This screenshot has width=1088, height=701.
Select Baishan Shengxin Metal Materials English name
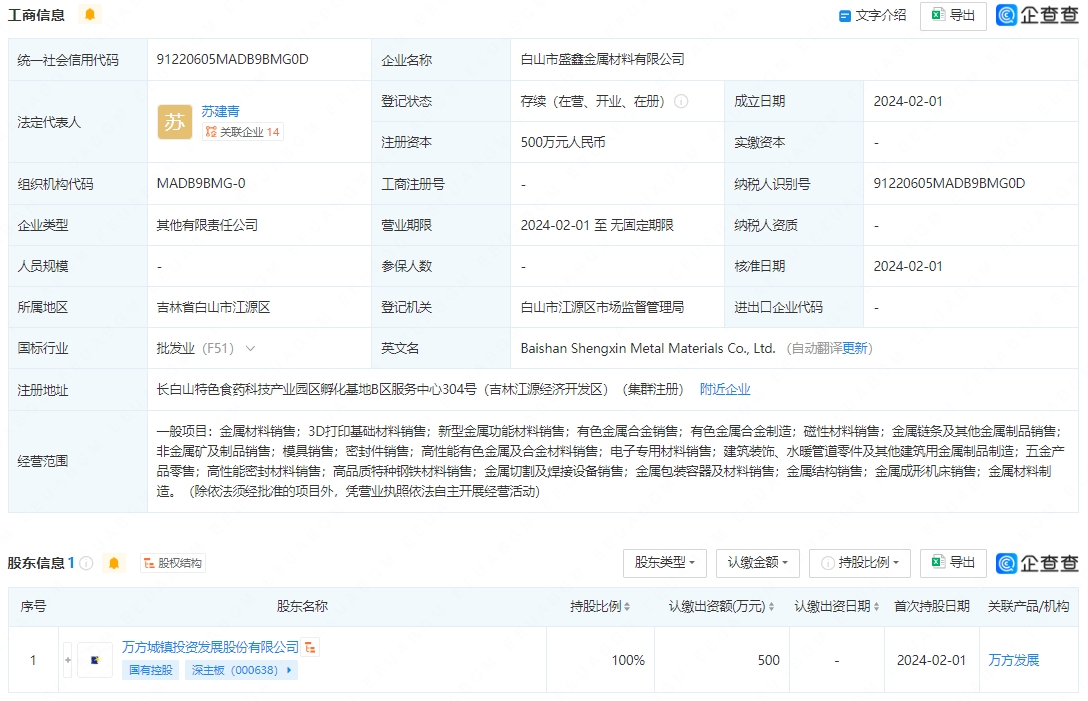point(647,348)
